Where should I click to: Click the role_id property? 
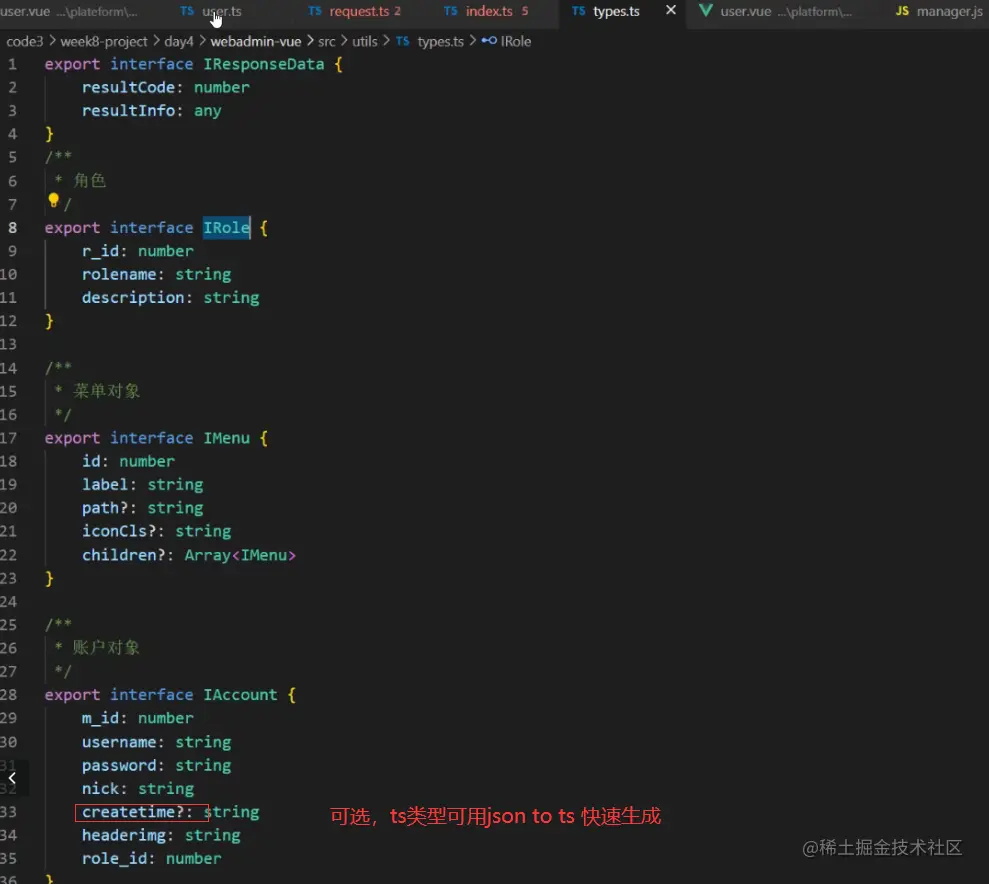click(x=114, y=858)
